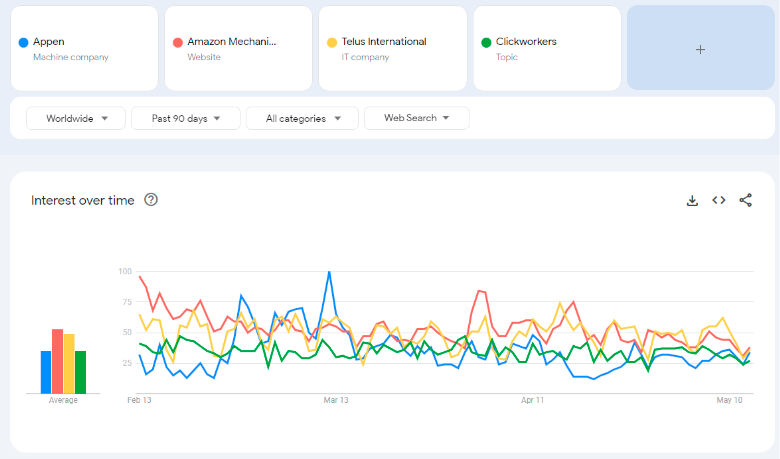Click the Average label under the bars
Viewport: 780px width, 459px height.
point(63,400)
